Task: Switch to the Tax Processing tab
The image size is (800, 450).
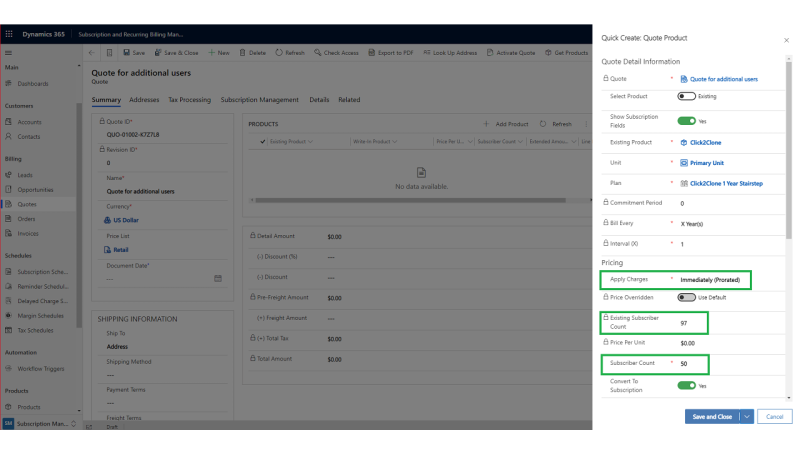Action: (189, 100)
